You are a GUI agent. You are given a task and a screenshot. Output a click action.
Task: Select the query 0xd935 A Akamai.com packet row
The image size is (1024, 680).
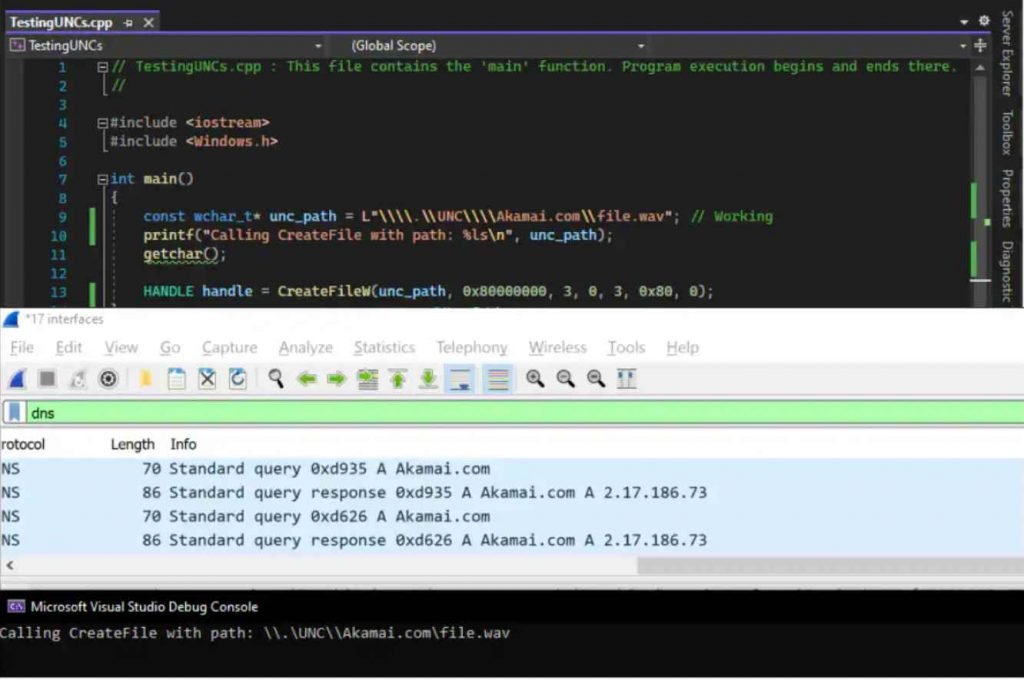coord(512,469)
